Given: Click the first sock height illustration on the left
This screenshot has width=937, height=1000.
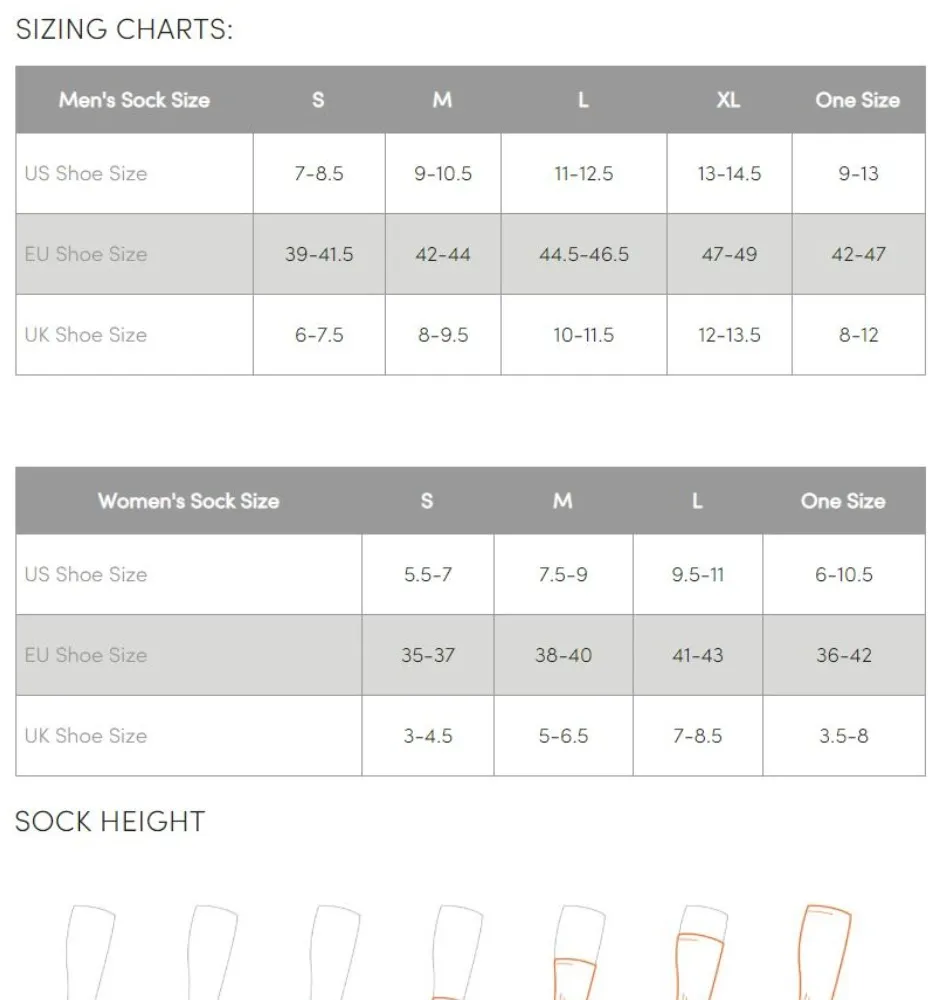Looking at the screenshot, I should (90, 952).
